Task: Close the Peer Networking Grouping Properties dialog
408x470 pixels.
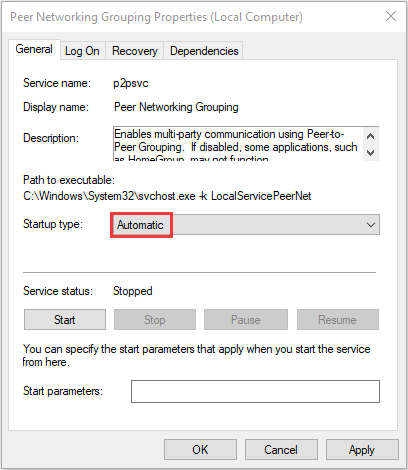Action: click(391, 16)
